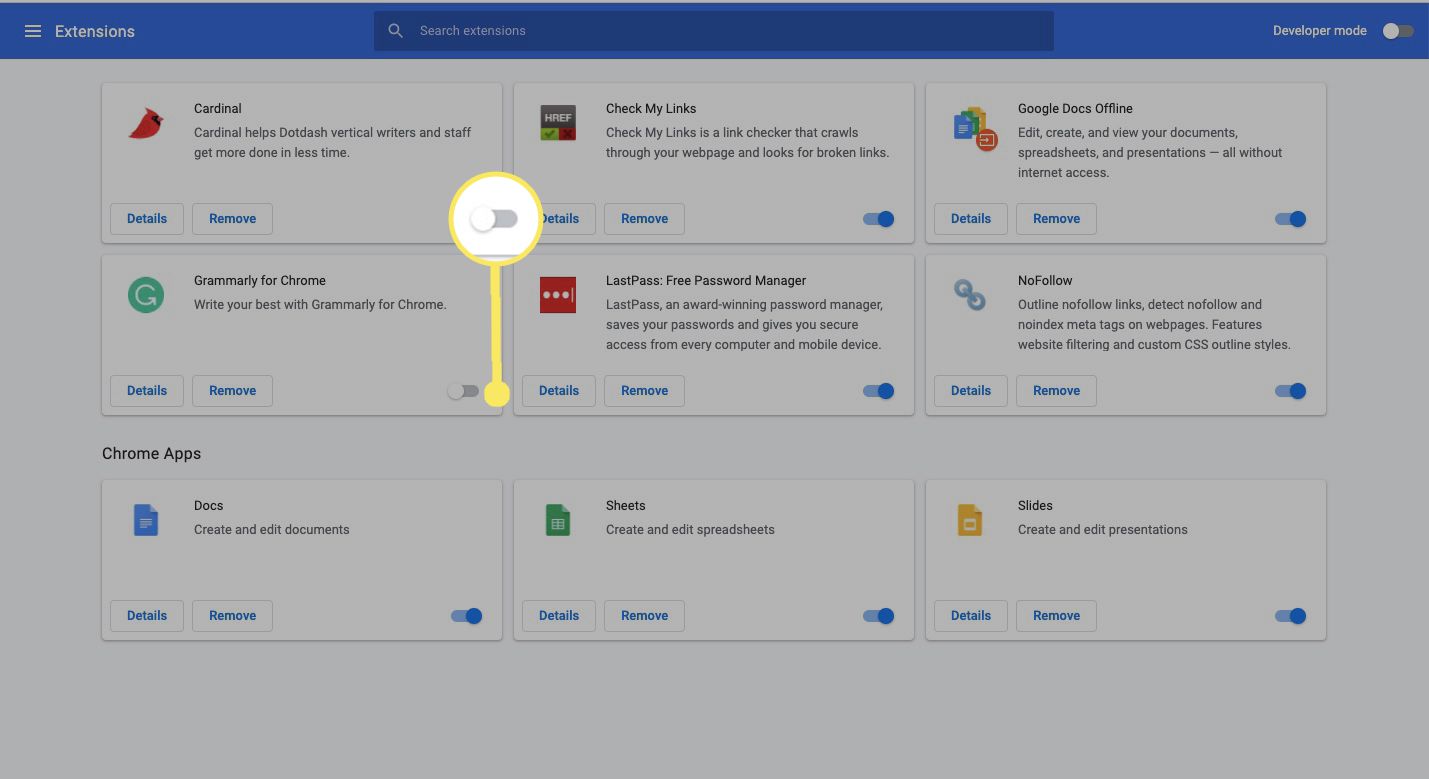Click the red LastPass icon

(558, 295)
